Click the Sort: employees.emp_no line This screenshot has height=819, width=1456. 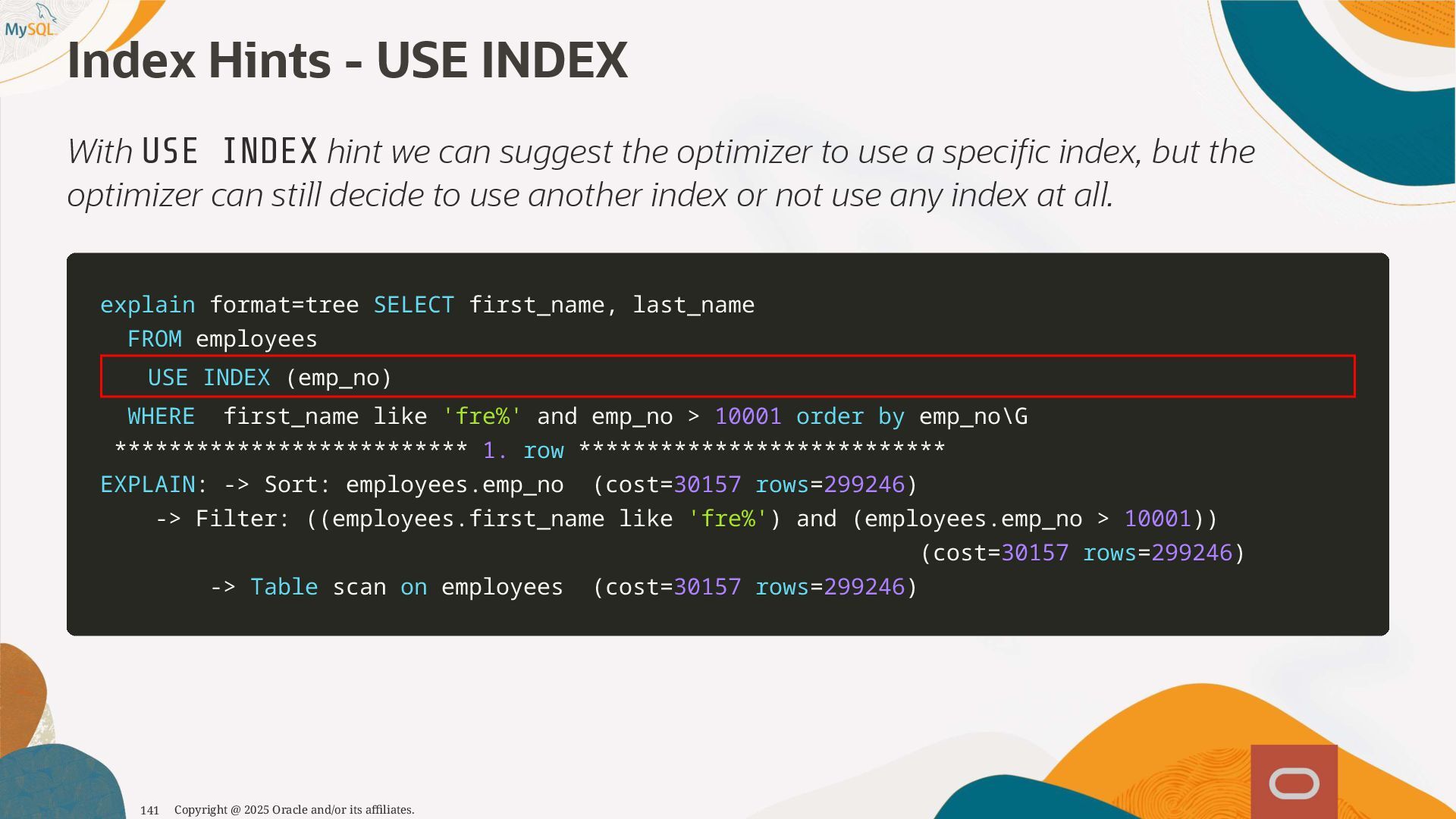click(x=413, y=485)
